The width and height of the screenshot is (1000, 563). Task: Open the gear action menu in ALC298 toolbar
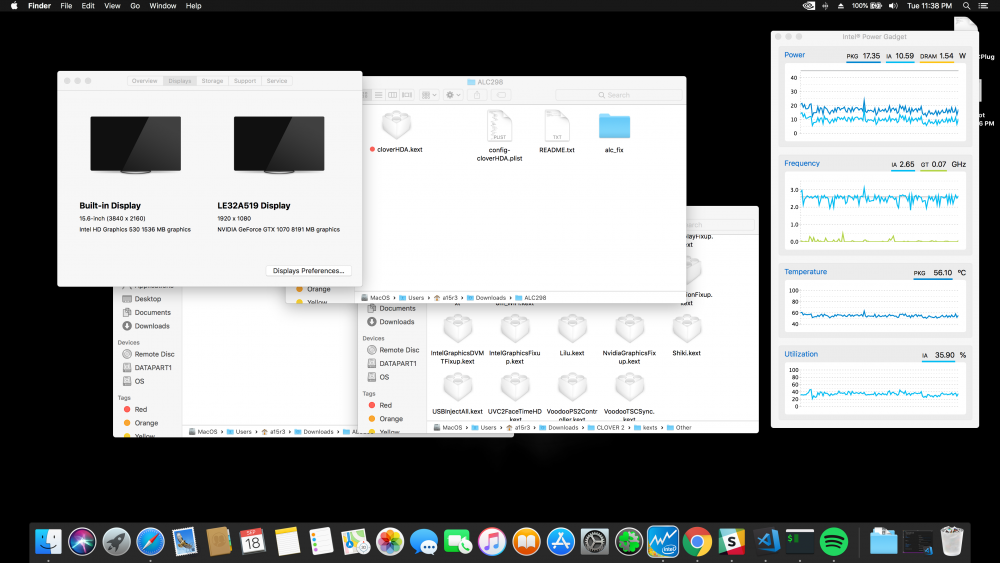point(453,95)
